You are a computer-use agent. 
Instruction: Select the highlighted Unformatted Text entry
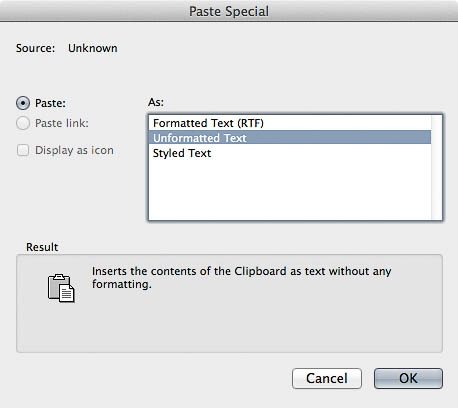pos(290,138)
